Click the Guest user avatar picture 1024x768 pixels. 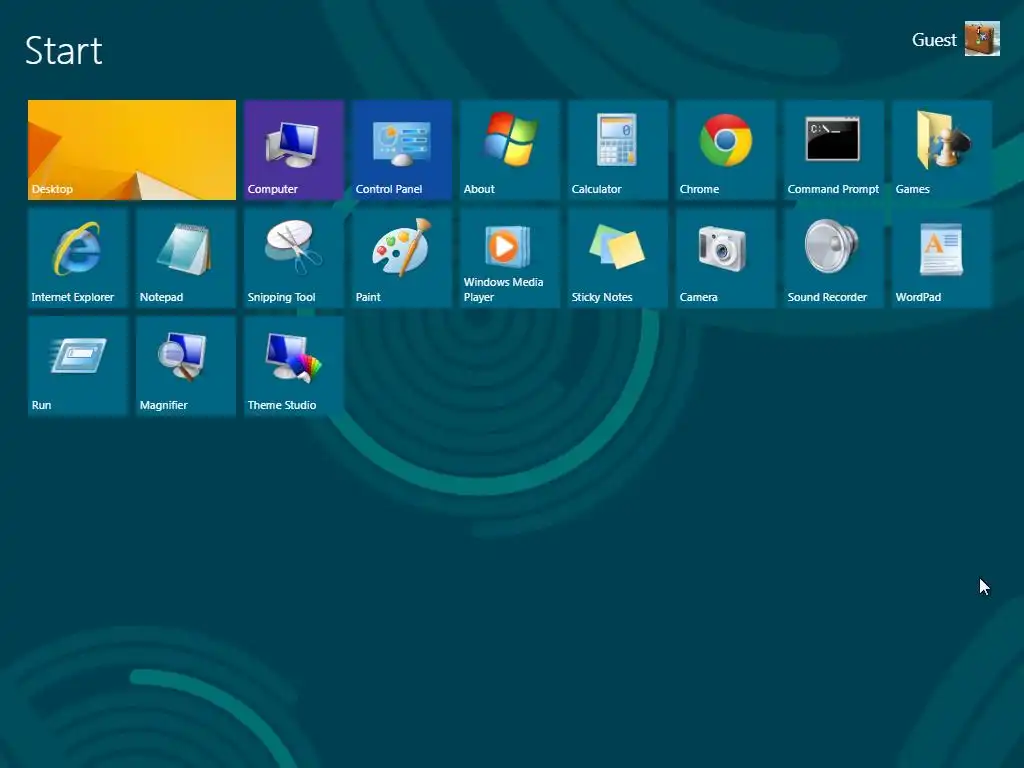click(x=982, y=39)
